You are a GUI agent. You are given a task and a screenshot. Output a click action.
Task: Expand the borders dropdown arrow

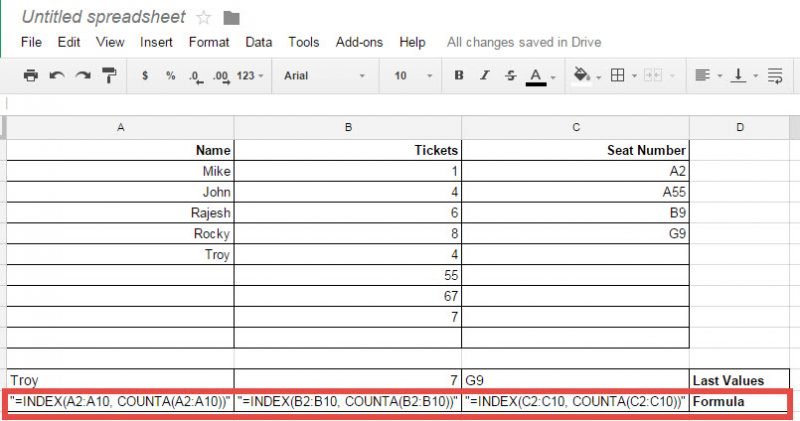pyautogui.click(x=634, y=76)
